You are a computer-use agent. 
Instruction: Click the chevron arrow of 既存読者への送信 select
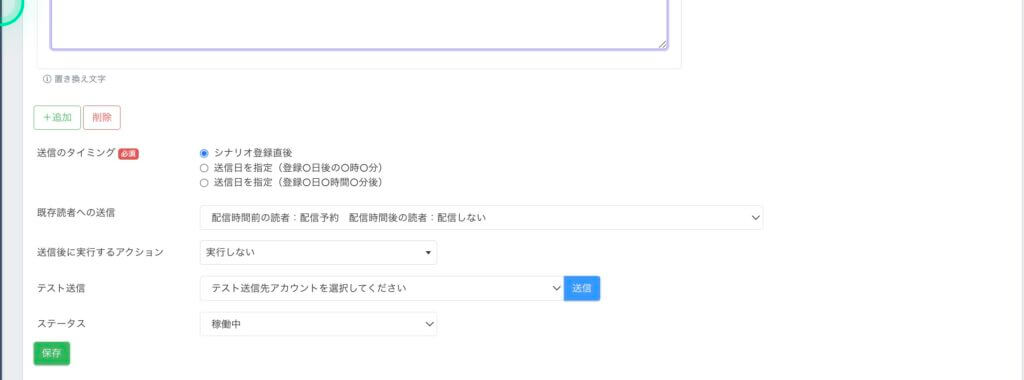pyautogui.click(x=755, y=217)
